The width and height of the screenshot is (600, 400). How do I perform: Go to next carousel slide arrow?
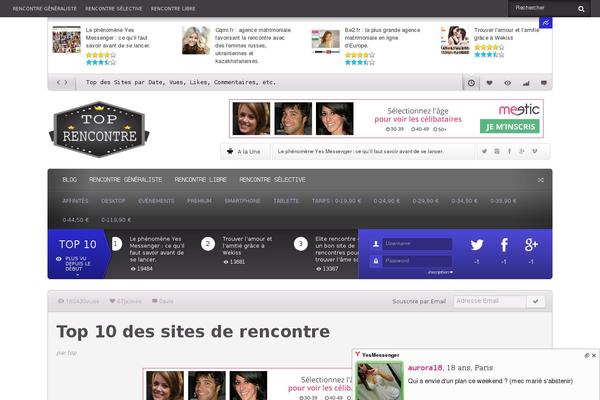tap(66, 82)
